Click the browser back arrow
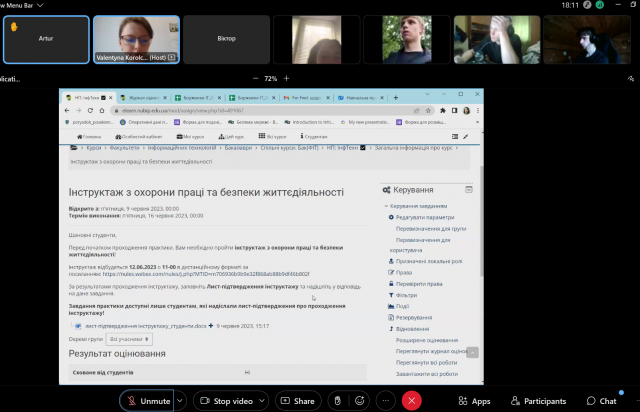This screenshot has width=640, height=412. click(67, 111)
